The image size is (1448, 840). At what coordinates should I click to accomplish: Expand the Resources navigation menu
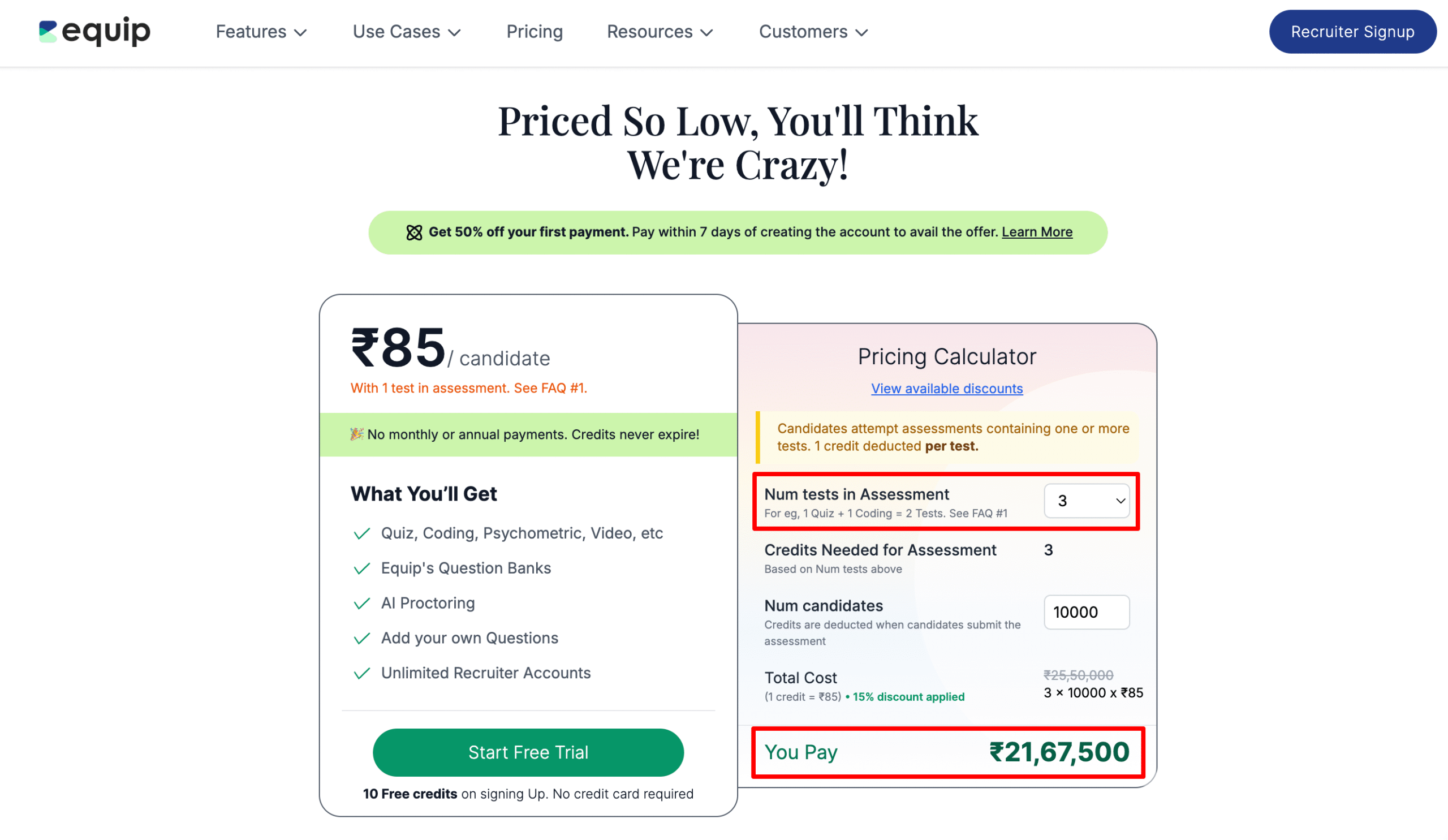(659, 32)
